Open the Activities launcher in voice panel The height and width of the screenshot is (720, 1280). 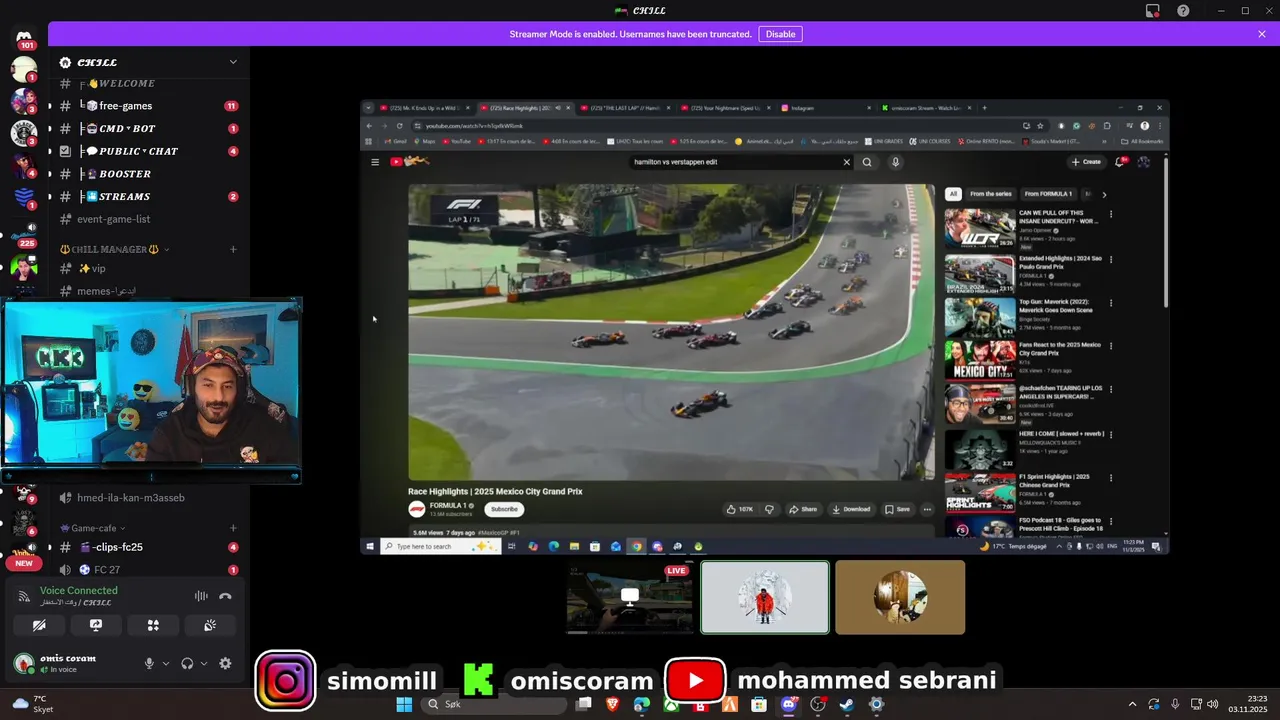pyautogui.click(x=153, y=625)
